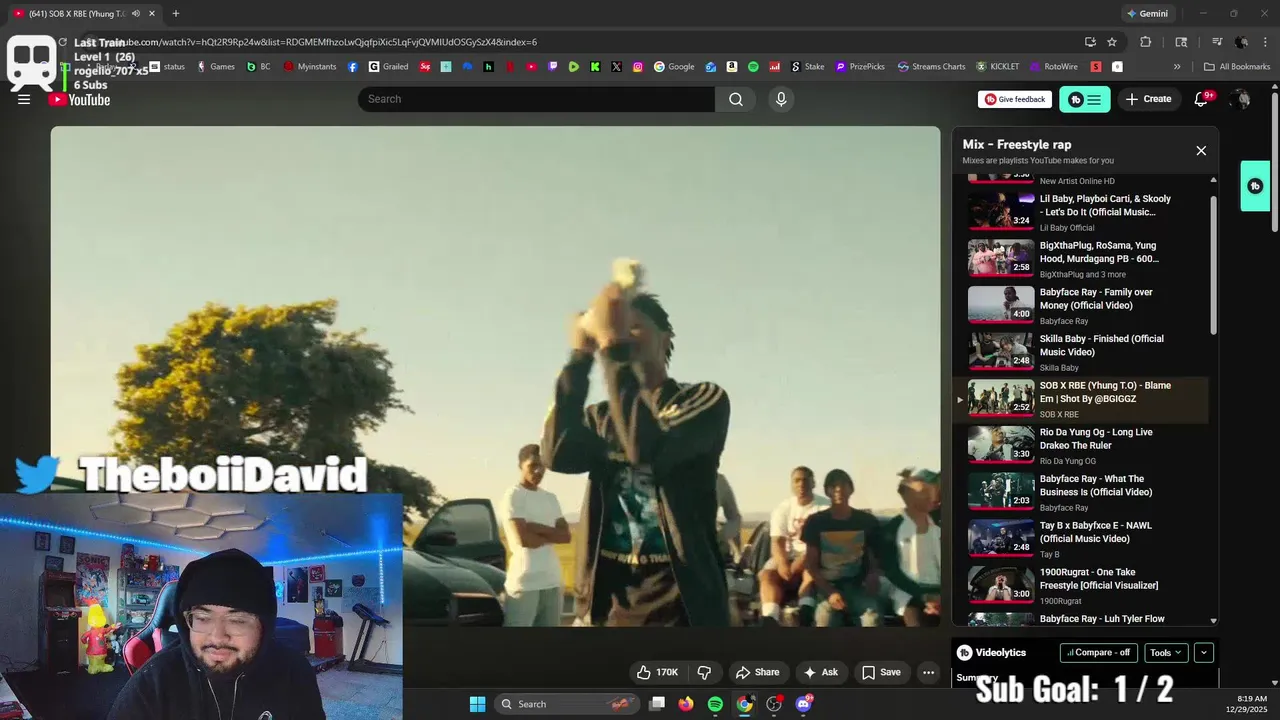
Task: Open the Gemini button in Chrome title bar
Action: 1147,14
